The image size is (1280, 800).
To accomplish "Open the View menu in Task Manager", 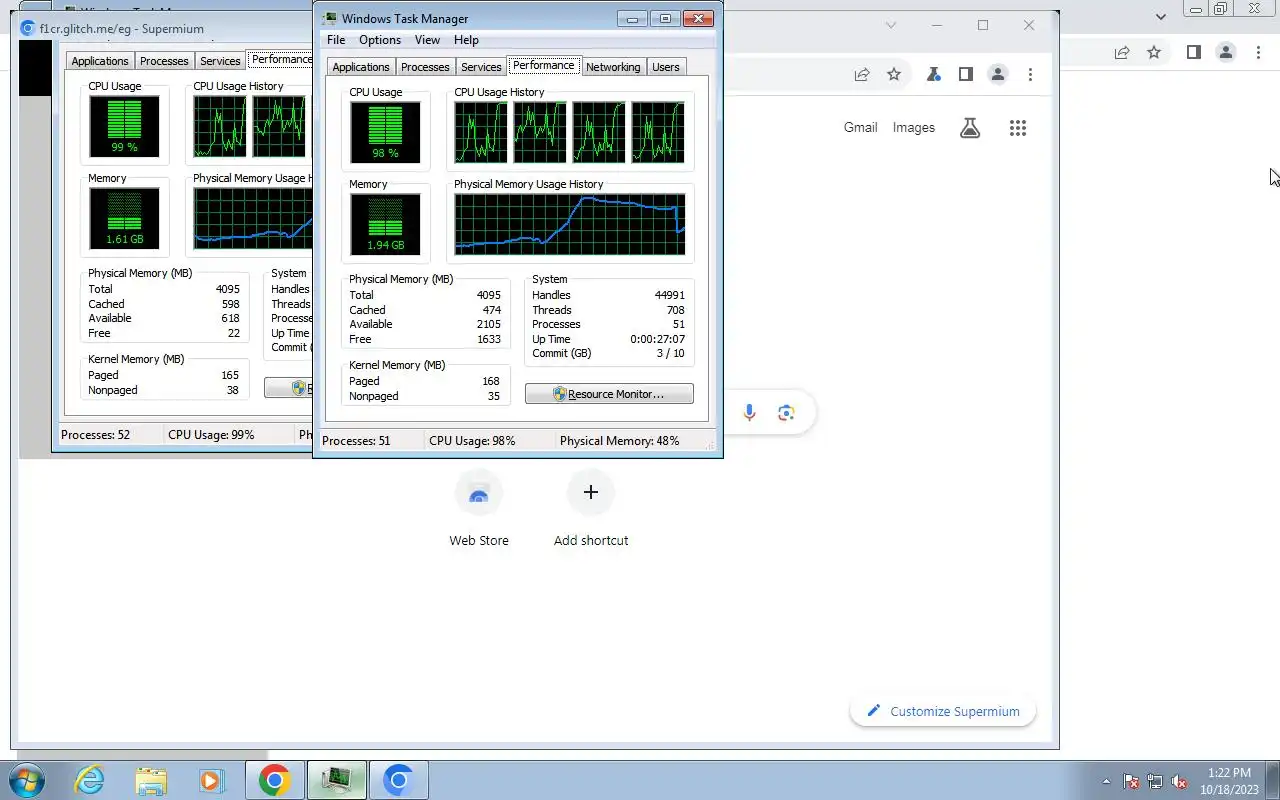I will (x=427, y=40).
